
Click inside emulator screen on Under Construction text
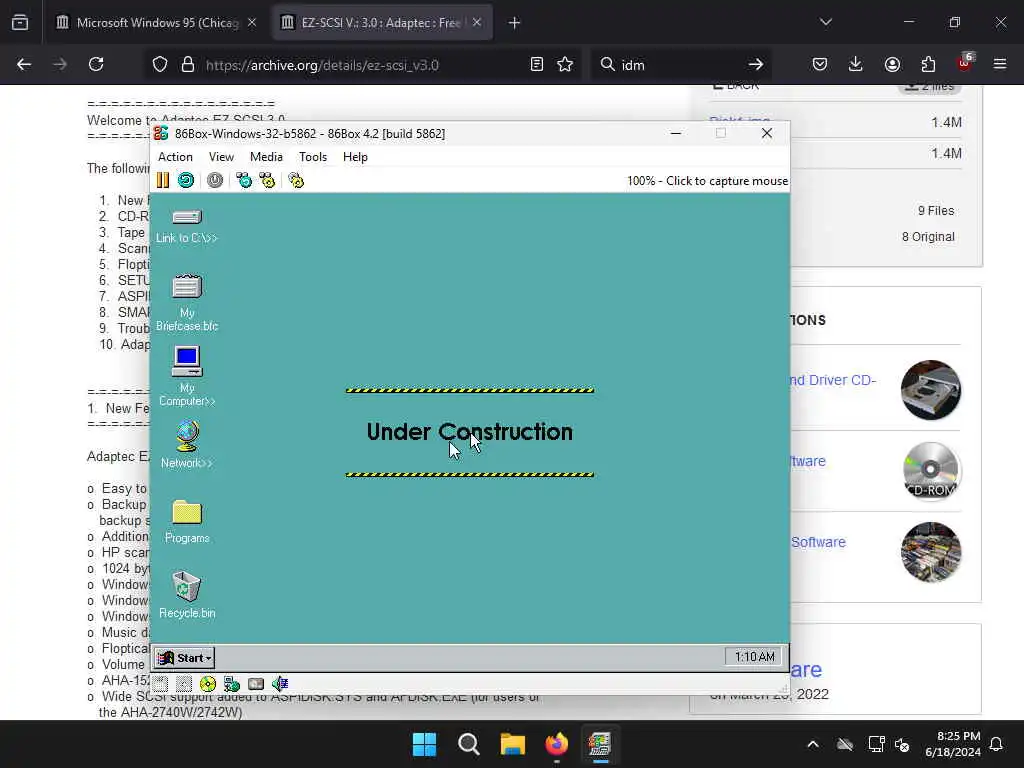pos(469,432)
